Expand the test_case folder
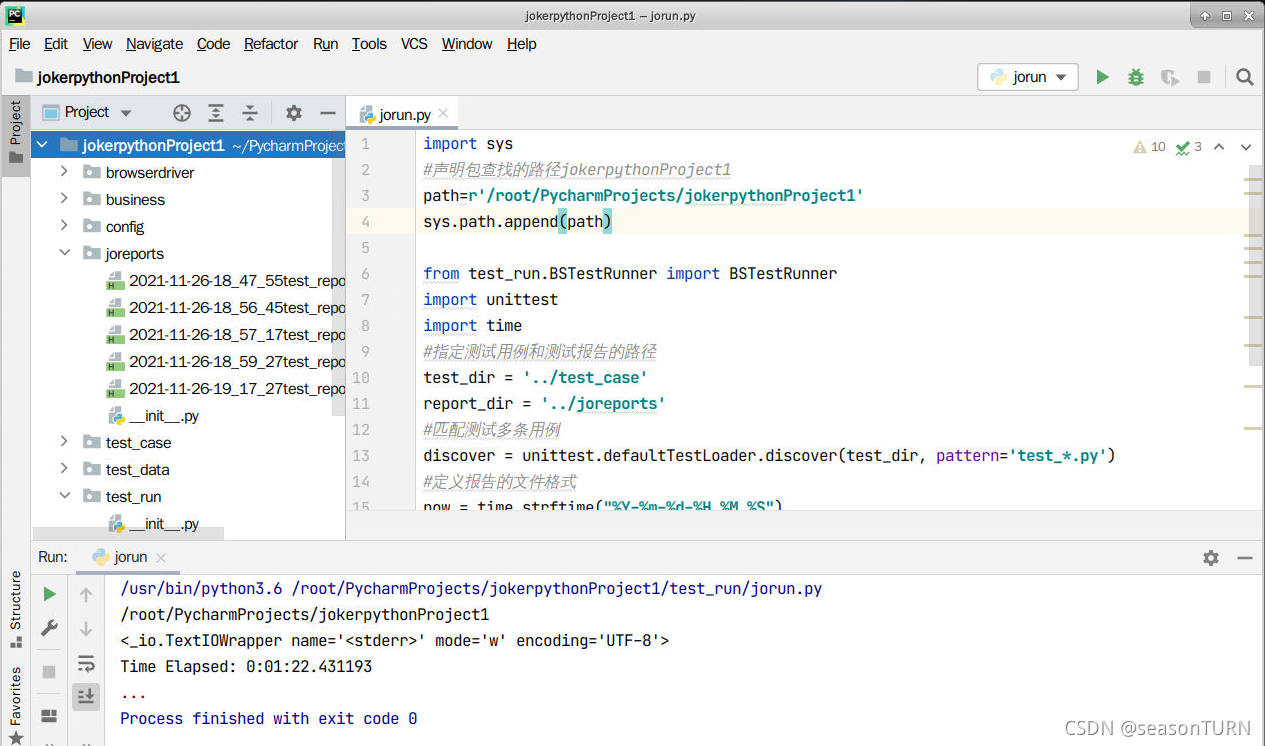This screenshot has height=746, width=1265. pos(65,442)
